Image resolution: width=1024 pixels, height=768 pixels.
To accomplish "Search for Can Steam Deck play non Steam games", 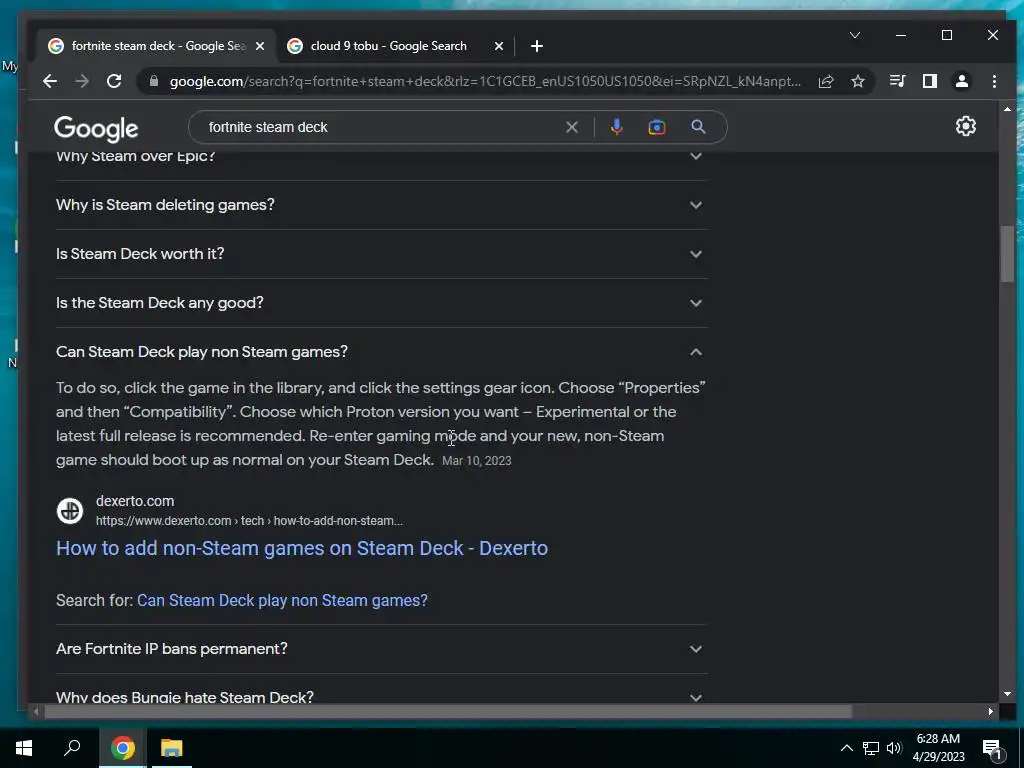I will [x=282, y=601].
